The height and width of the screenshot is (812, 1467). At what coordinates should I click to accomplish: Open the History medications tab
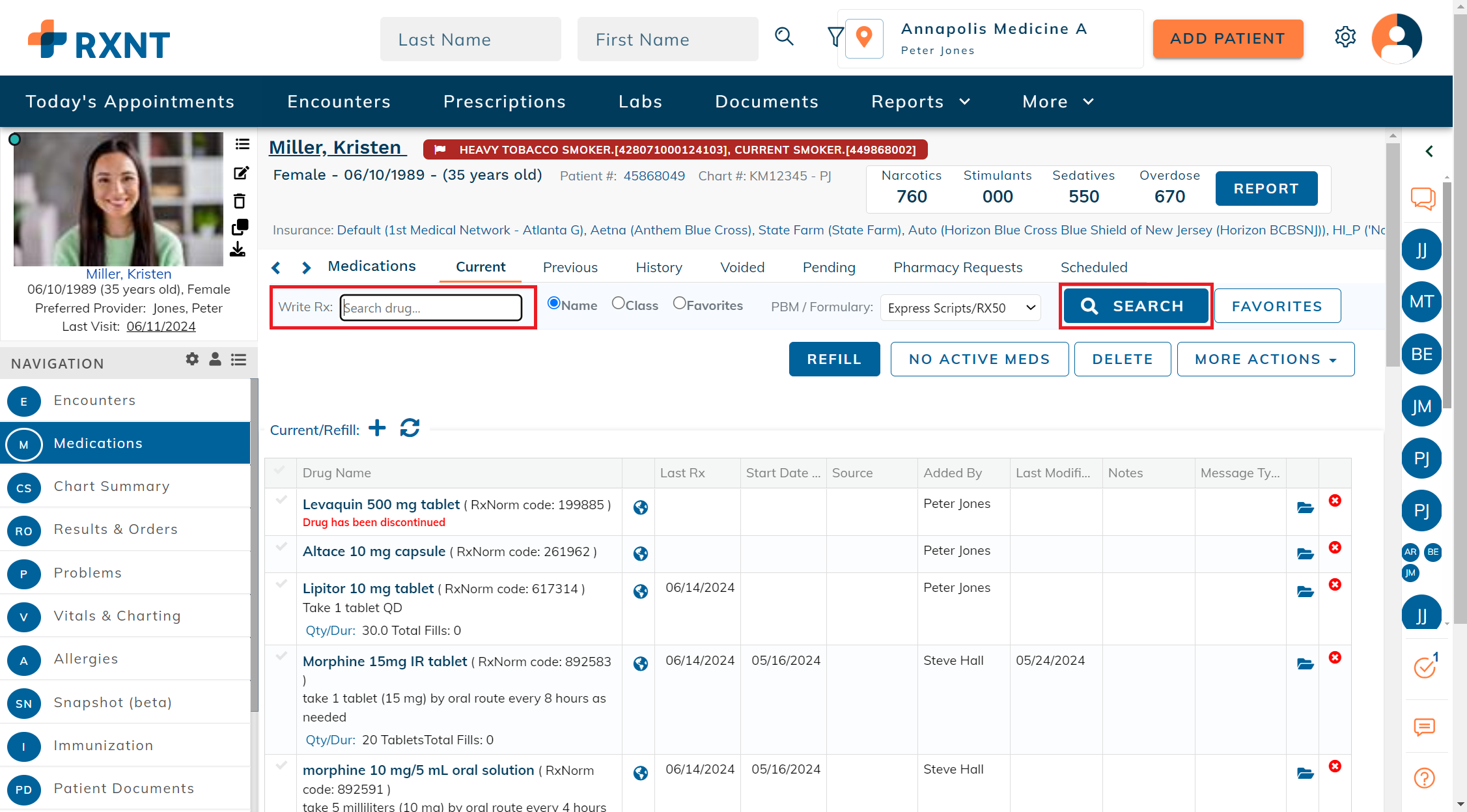pos(658,267)
